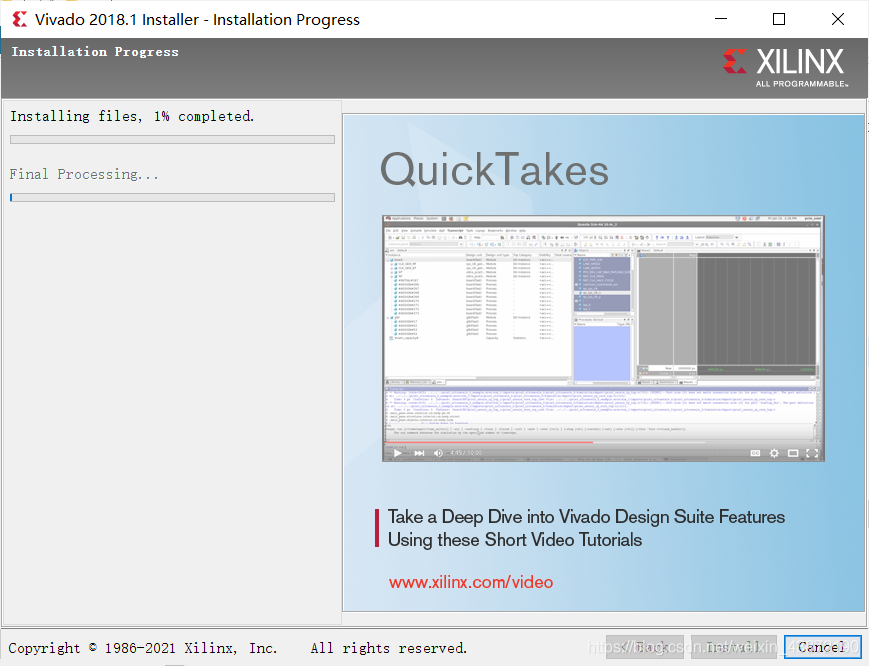Click the Vivado installer title bar icon
Image resolution: width=869 pixels, height=666 pixels.
[x=20, y=19]
